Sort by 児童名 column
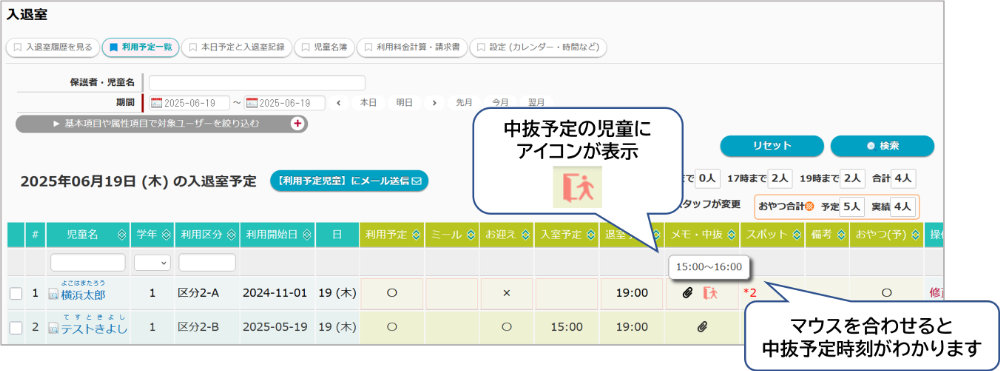The height and width of the screenshot is (371, 1000). [x=121, y=235]
